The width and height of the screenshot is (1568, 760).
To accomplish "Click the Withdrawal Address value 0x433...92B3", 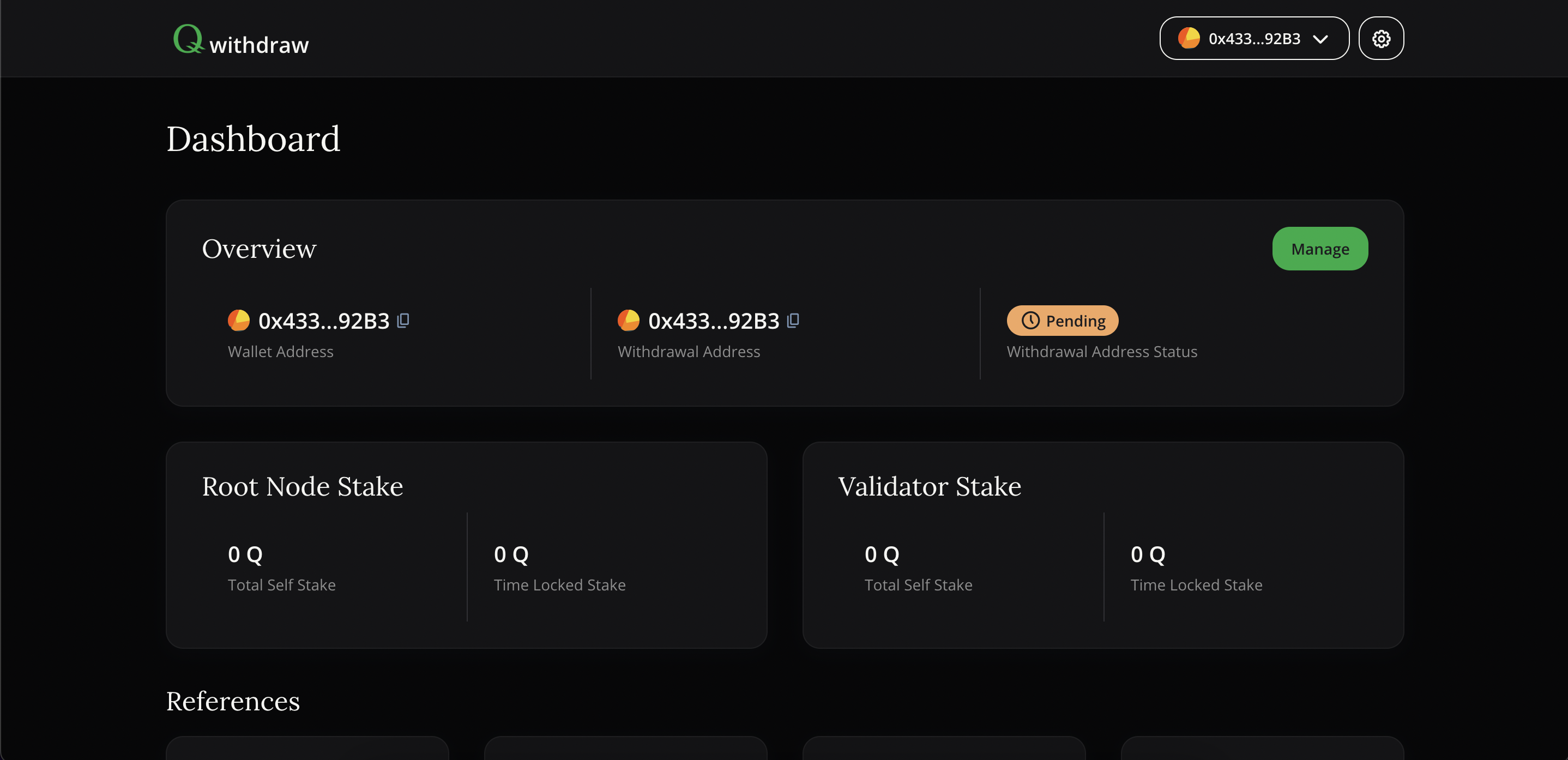I will 713,321.
